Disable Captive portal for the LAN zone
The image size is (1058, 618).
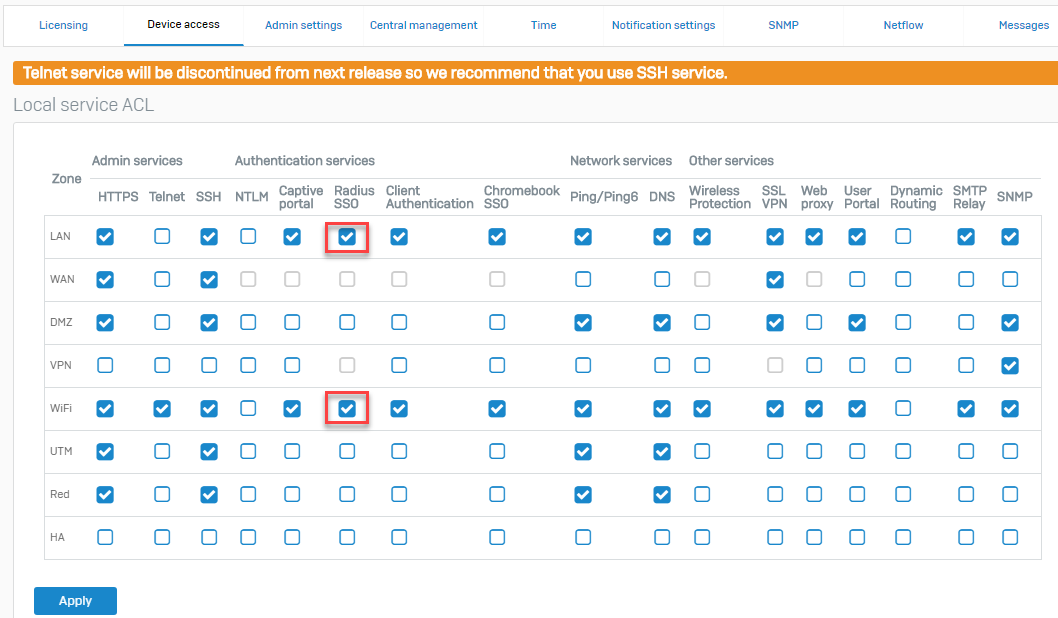click(x=292, y=237)
